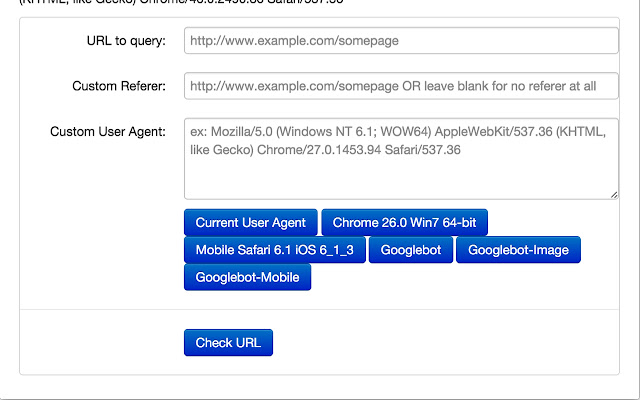This screenshot has height=400, width=640.
Task: Focus the Custom Referer text field
Action: point(401,86)
